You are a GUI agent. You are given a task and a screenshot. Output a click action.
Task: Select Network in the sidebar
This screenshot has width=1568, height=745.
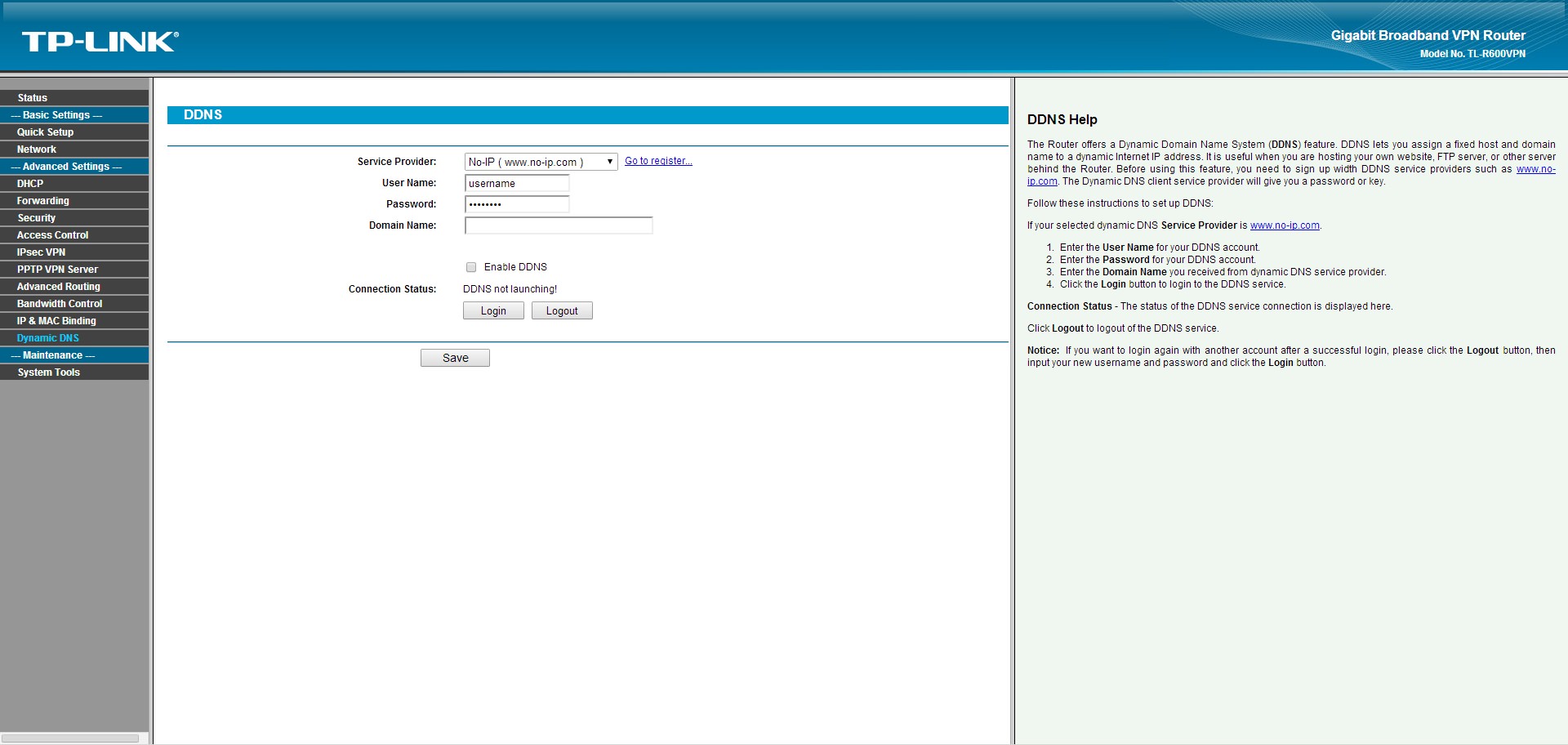74,149
